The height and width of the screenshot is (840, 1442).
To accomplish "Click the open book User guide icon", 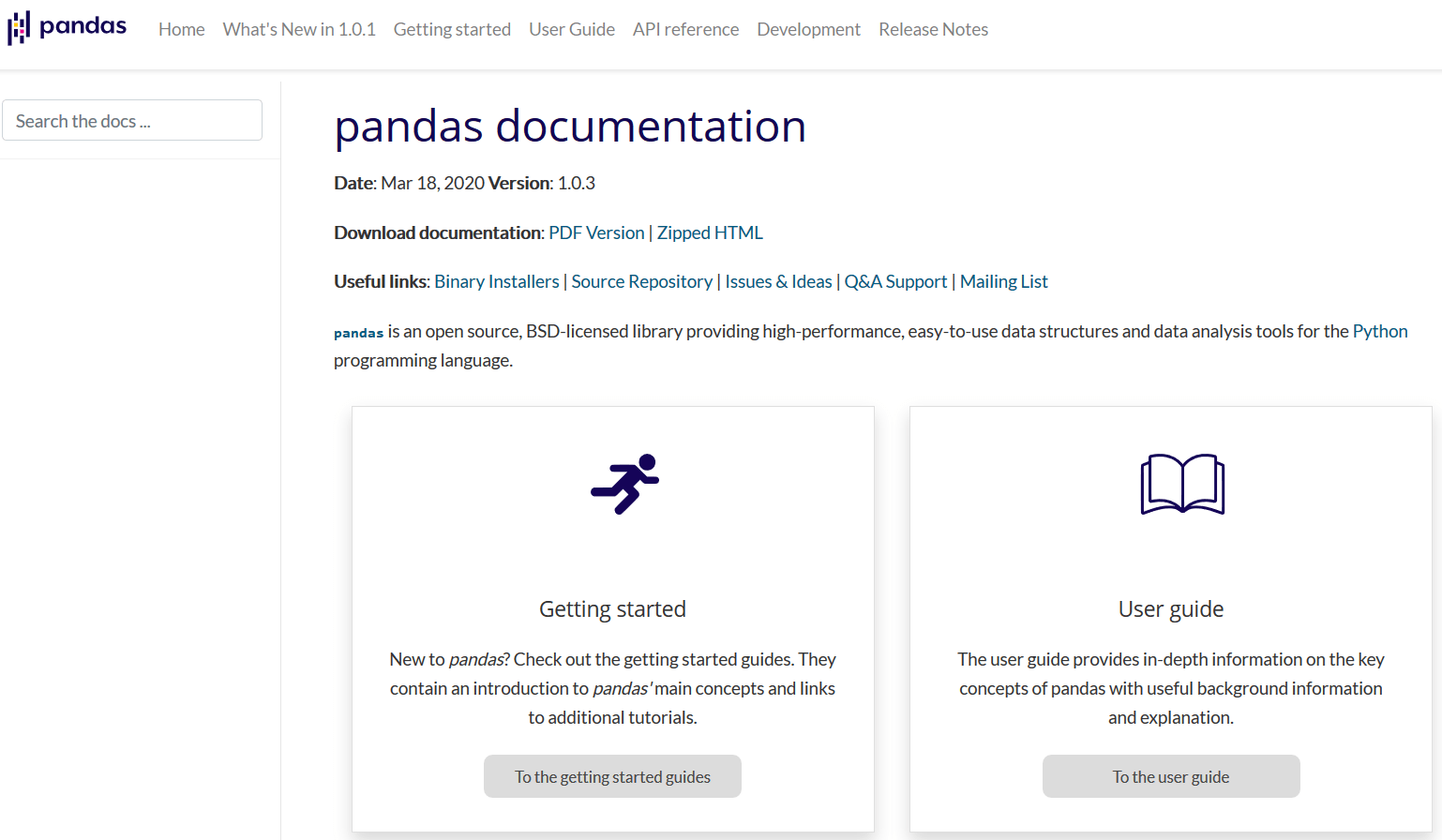I will [1182, 484].
